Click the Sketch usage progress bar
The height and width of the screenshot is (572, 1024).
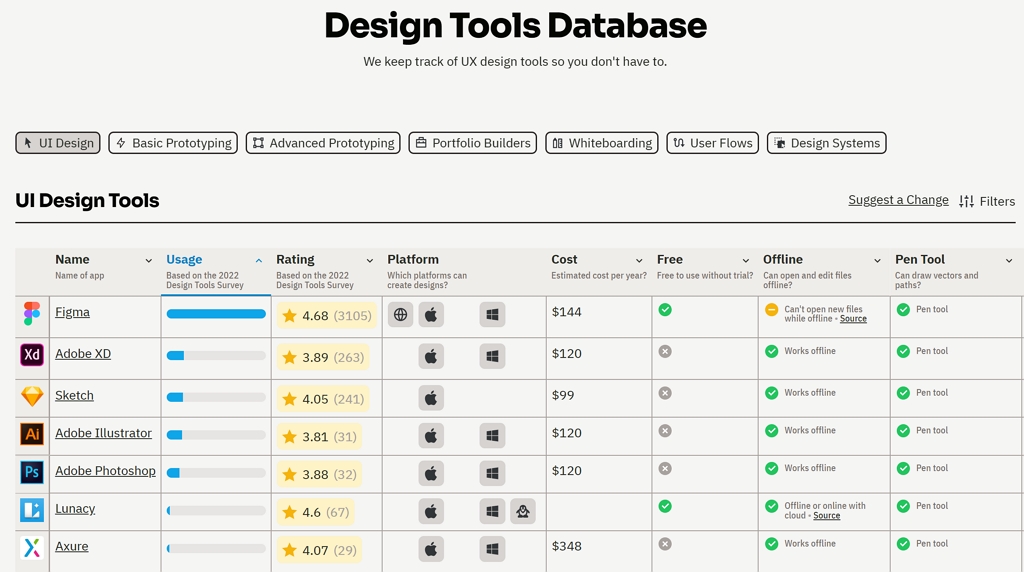(216, 398)
